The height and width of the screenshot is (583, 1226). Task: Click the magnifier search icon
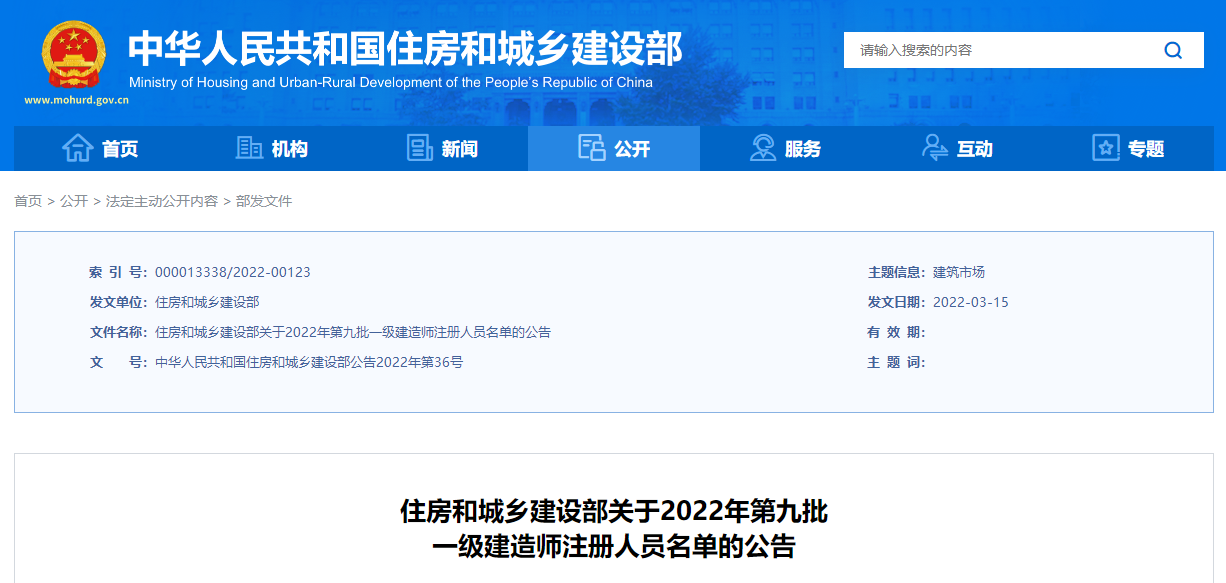pos(1173,50)
